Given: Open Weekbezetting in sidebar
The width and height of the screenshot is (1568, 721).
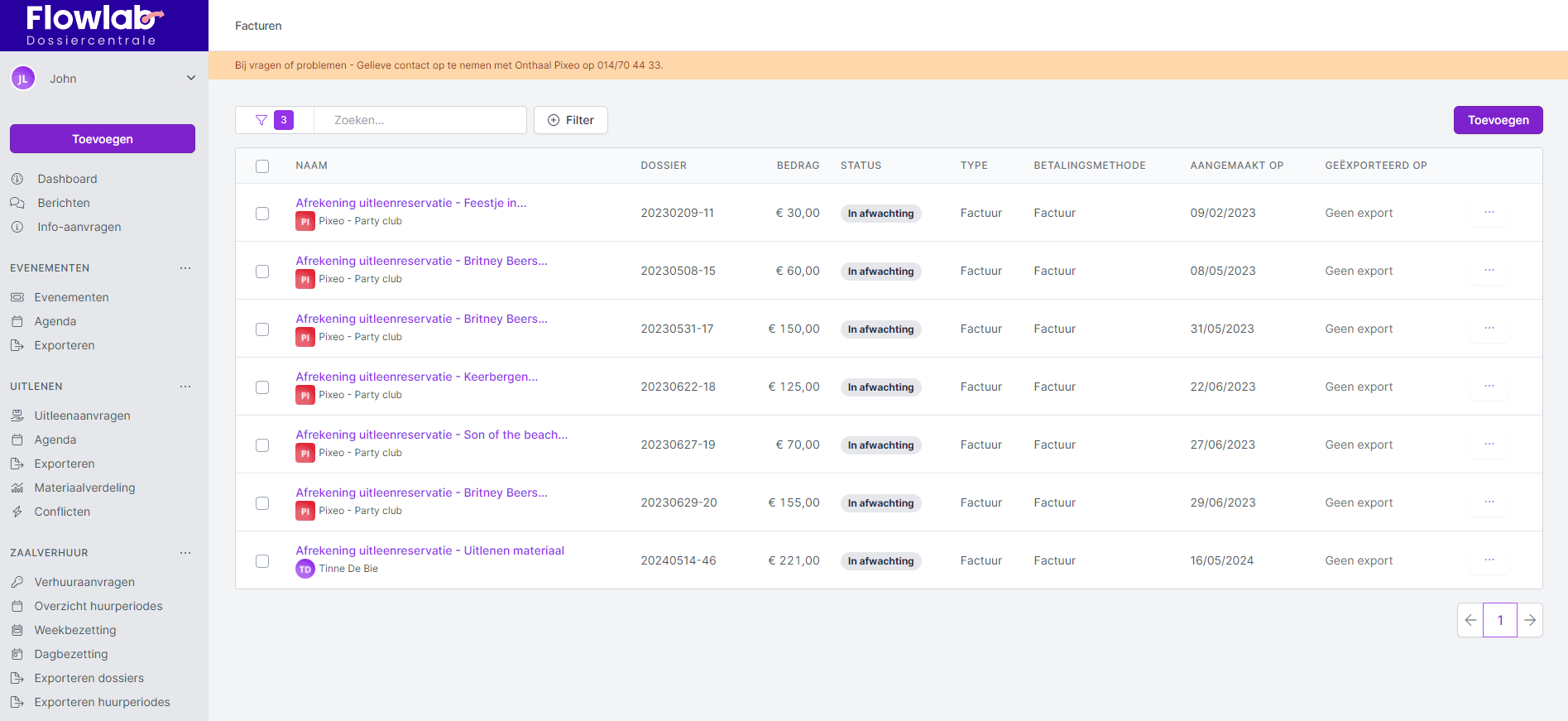Looking at the screenshot, I should pyautogui.click(x=75, y=630).
